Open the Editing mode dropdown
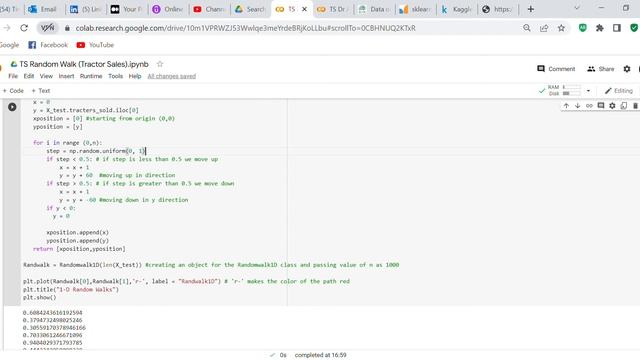 [618, 91]
